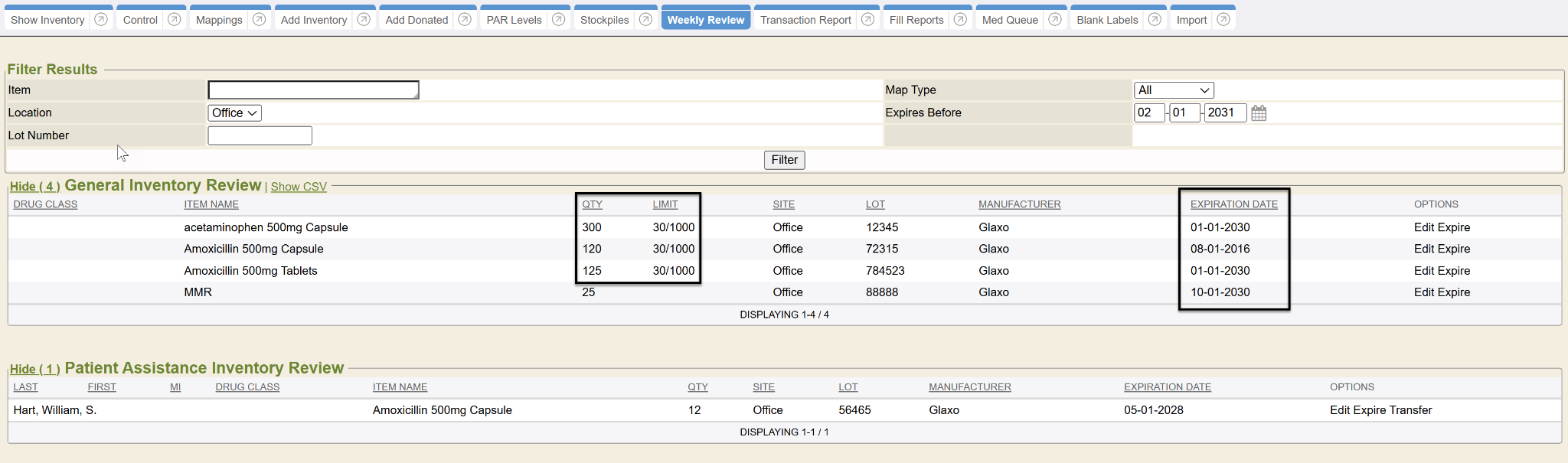This screenshot has height=463, width=1568.
Task: Switch to the Stockpiles tab
Action: [x=604, y=20]
